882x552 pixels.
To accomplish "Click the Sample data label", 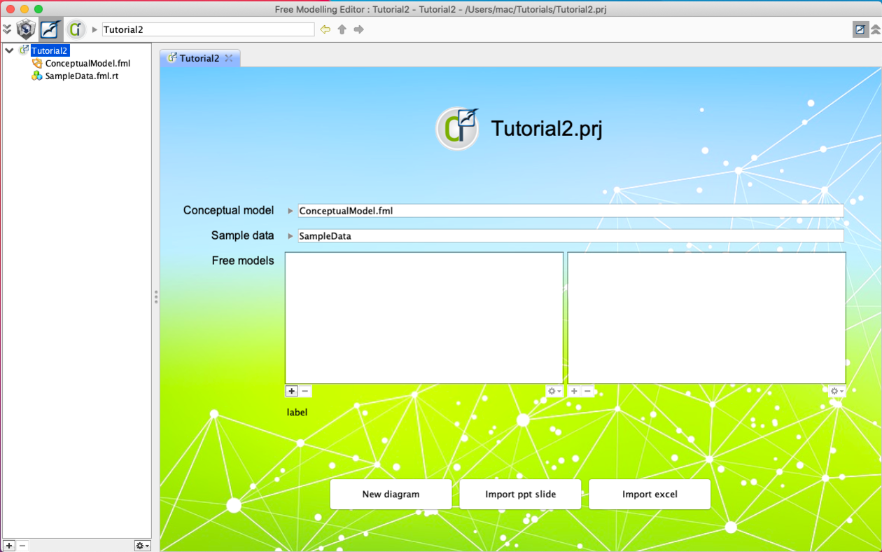I will click(x=242, y=236).
